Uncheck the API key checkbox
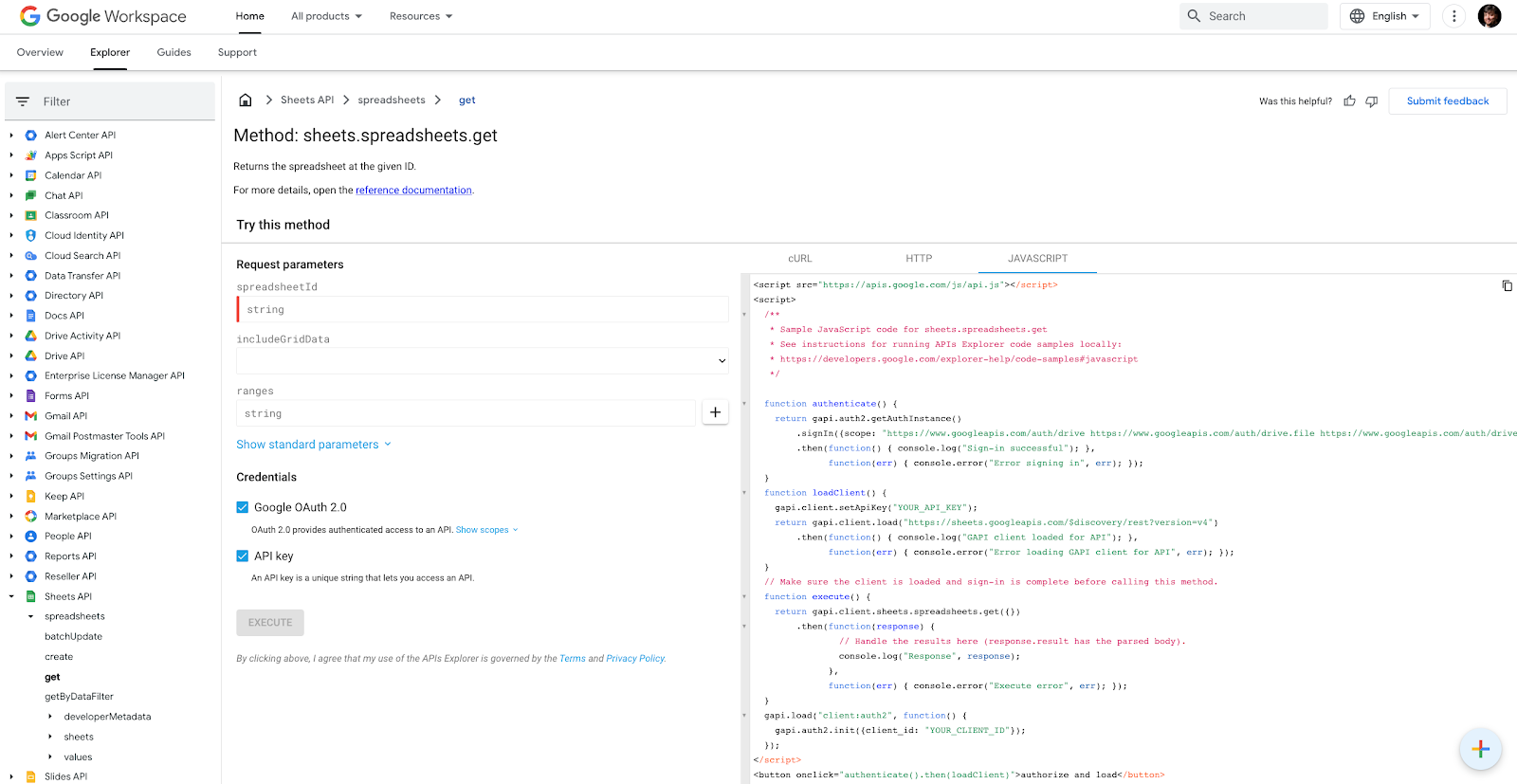This screenshot has width=1517, height=784. pyautogui.click(x=243, y=556)
